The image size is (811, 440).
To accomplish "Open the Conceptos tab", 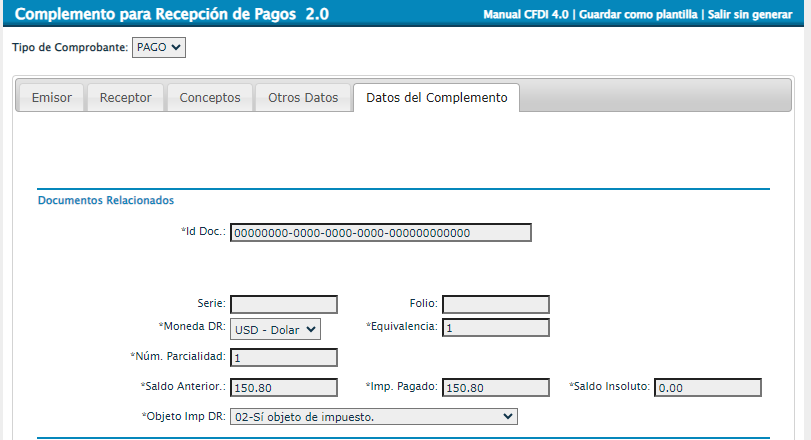I will pos(210,98).
